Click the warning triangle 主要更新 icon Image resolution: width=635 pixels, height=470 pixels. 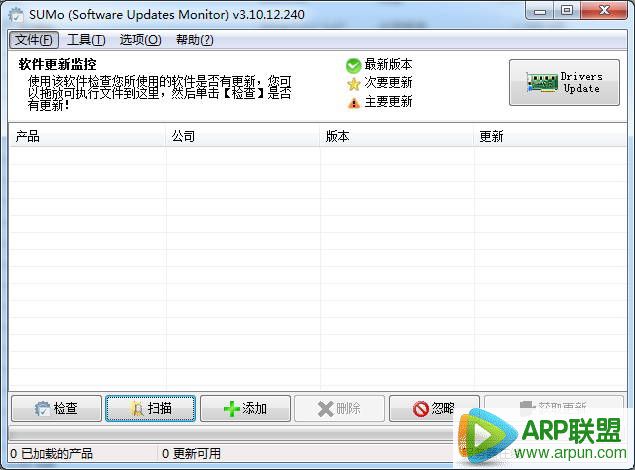pyautogui.click(x=354, y=103)
